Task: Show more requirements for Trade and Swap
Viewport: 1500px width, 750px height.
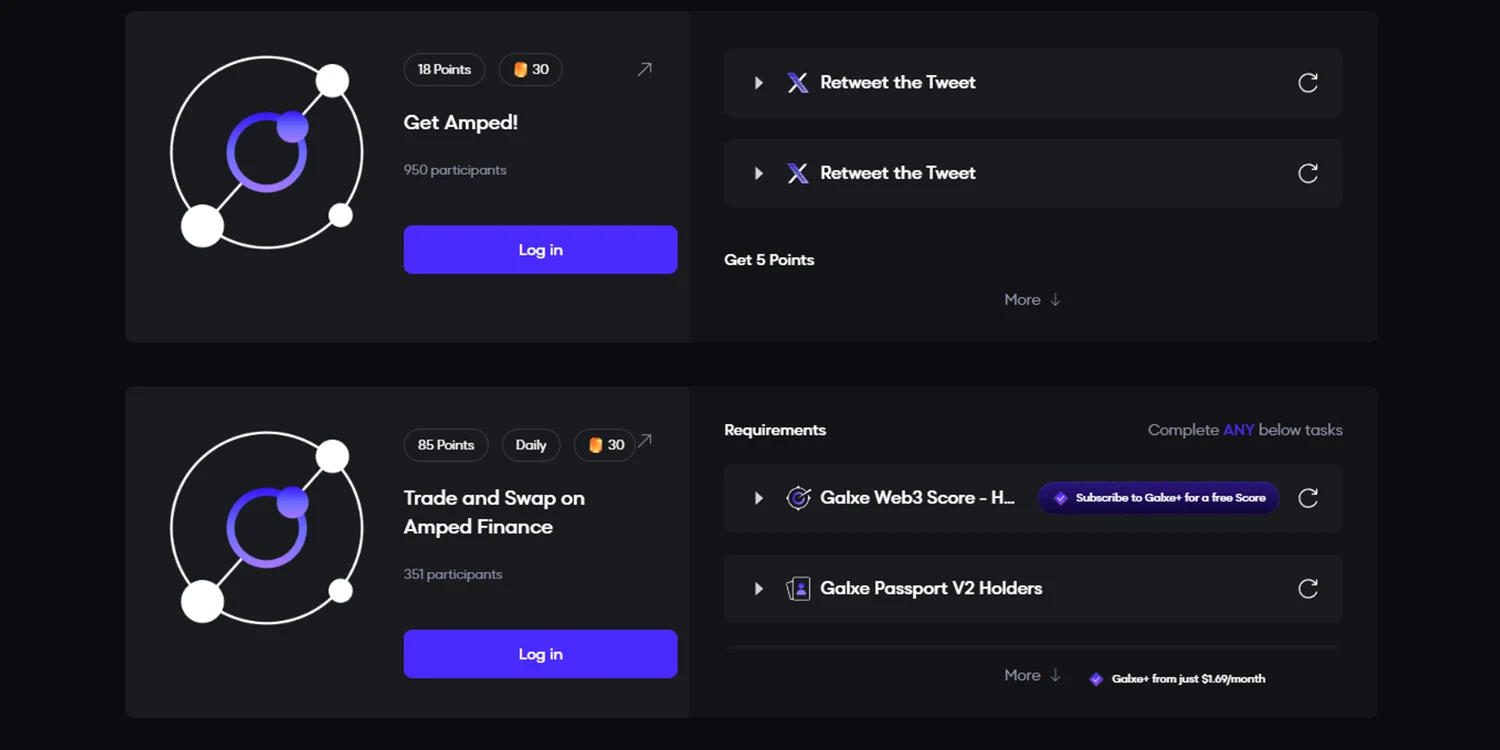Action: point(1032,676)
